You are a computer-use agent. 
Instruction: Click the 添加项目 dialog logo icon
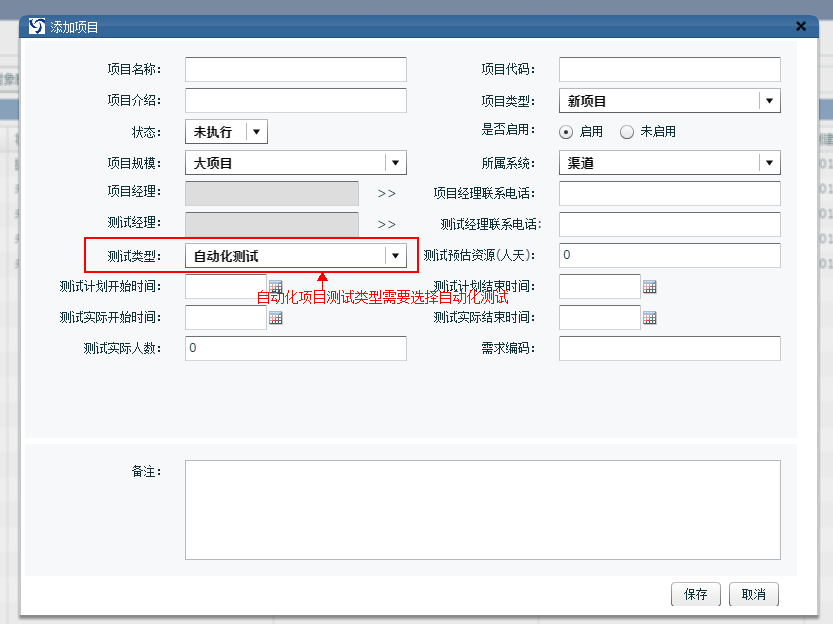37,27
